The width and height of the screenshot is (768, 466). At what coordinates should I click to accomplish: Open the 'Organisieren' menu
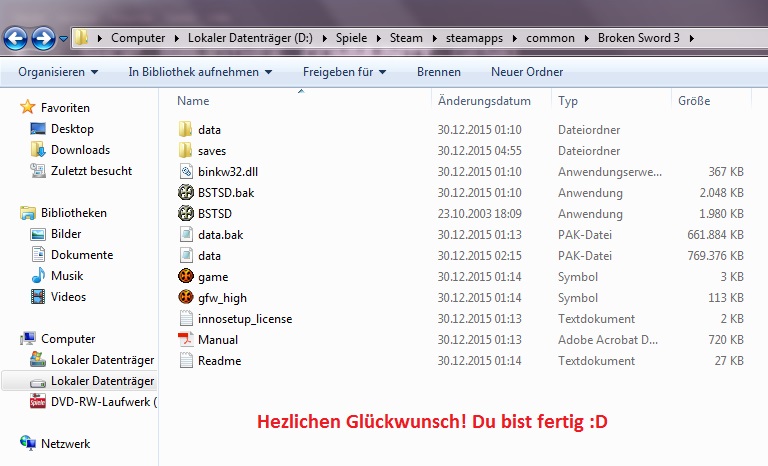[x=58, y=72]
